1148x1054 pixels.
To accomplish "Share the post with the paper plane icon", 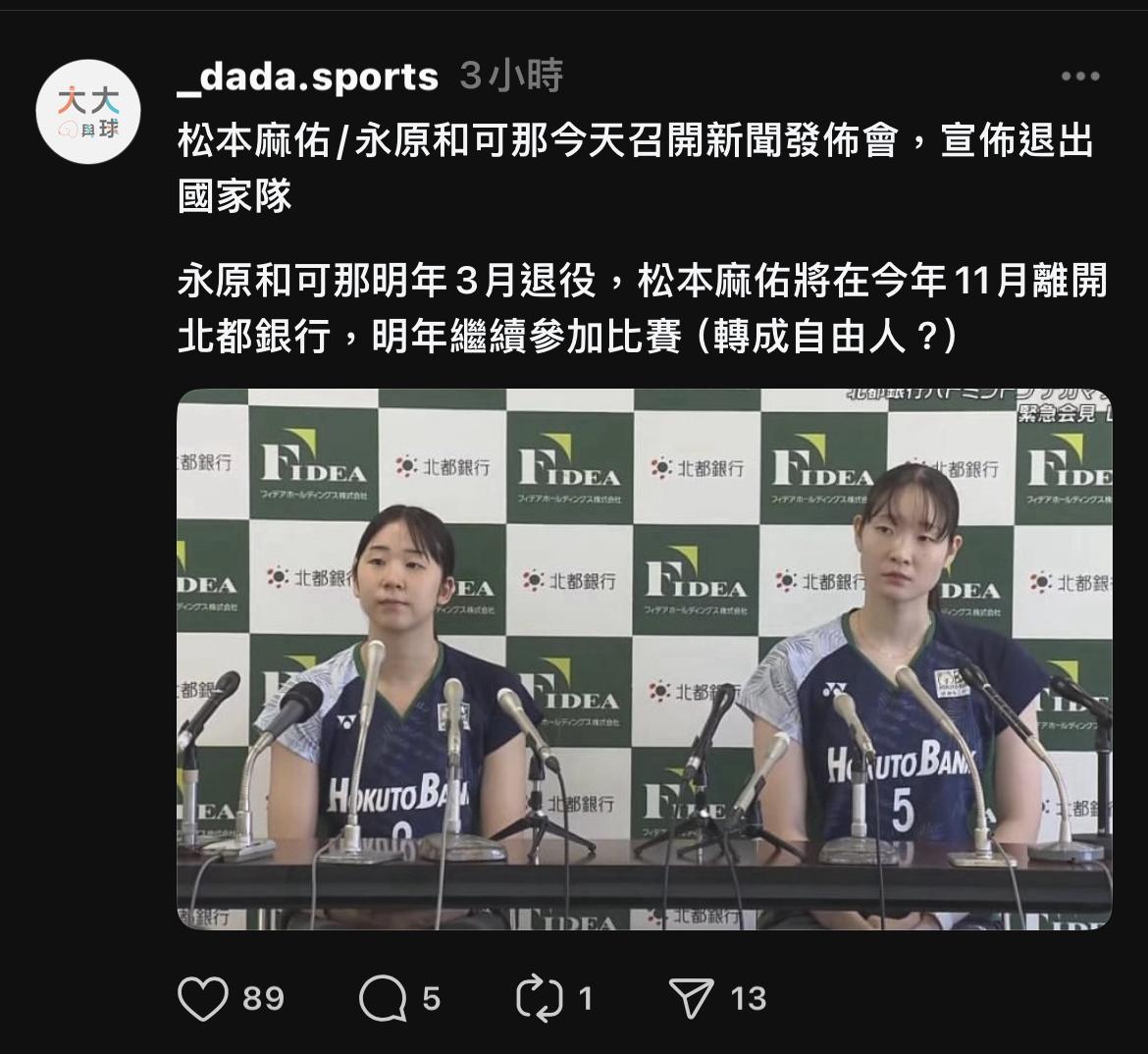I will pos(692,998).
